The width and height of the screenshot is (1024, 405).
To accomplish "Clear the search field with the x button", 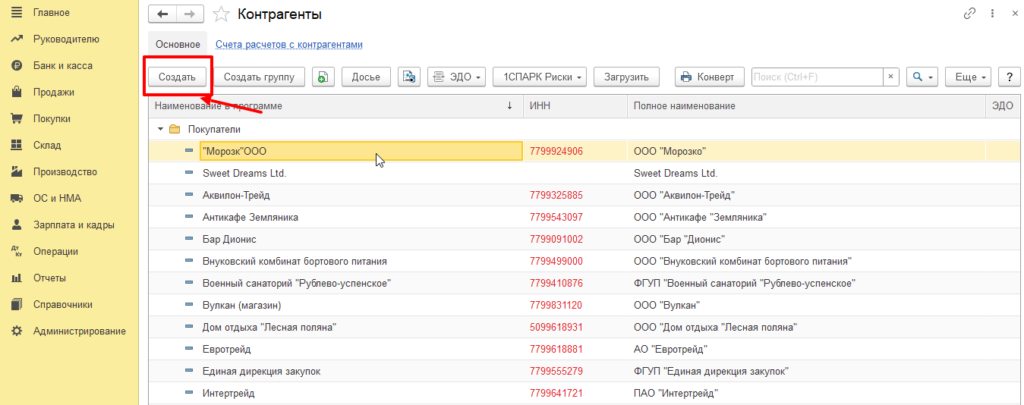I will tap(890, 77).
